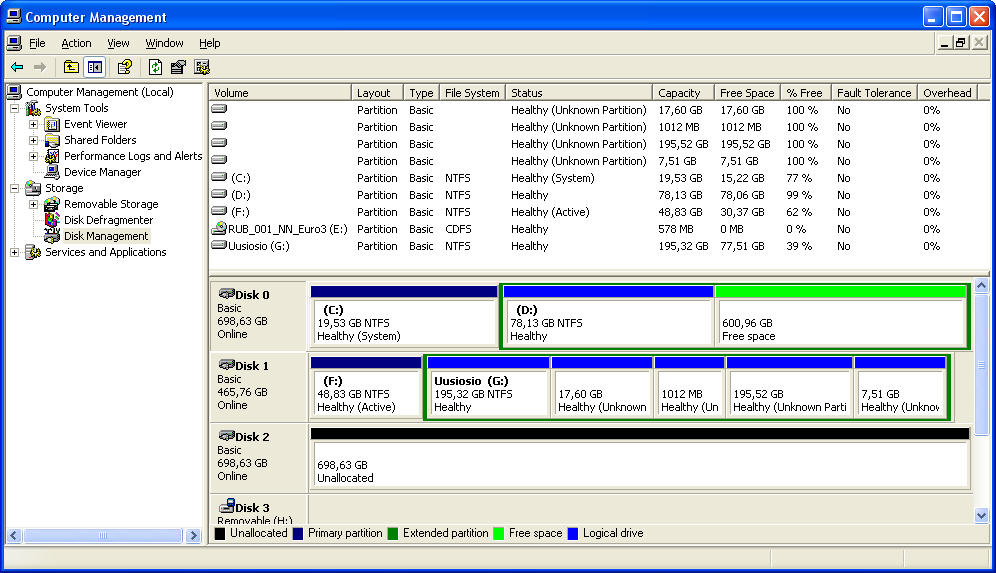Image resolution: width=996 pixels, height=573 pixels.
Task: Select the Disk 2 Unallocated 698,63 GB block
Action: [640, 457]
